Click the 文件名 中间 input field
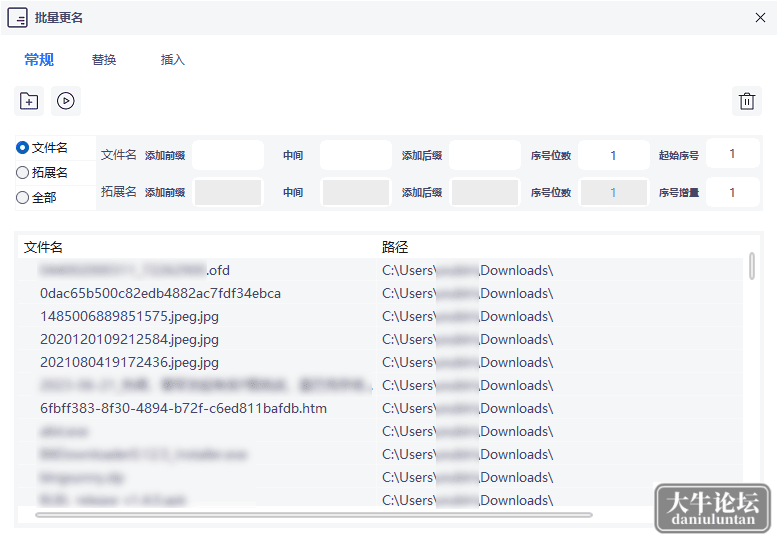 (356, 155)
